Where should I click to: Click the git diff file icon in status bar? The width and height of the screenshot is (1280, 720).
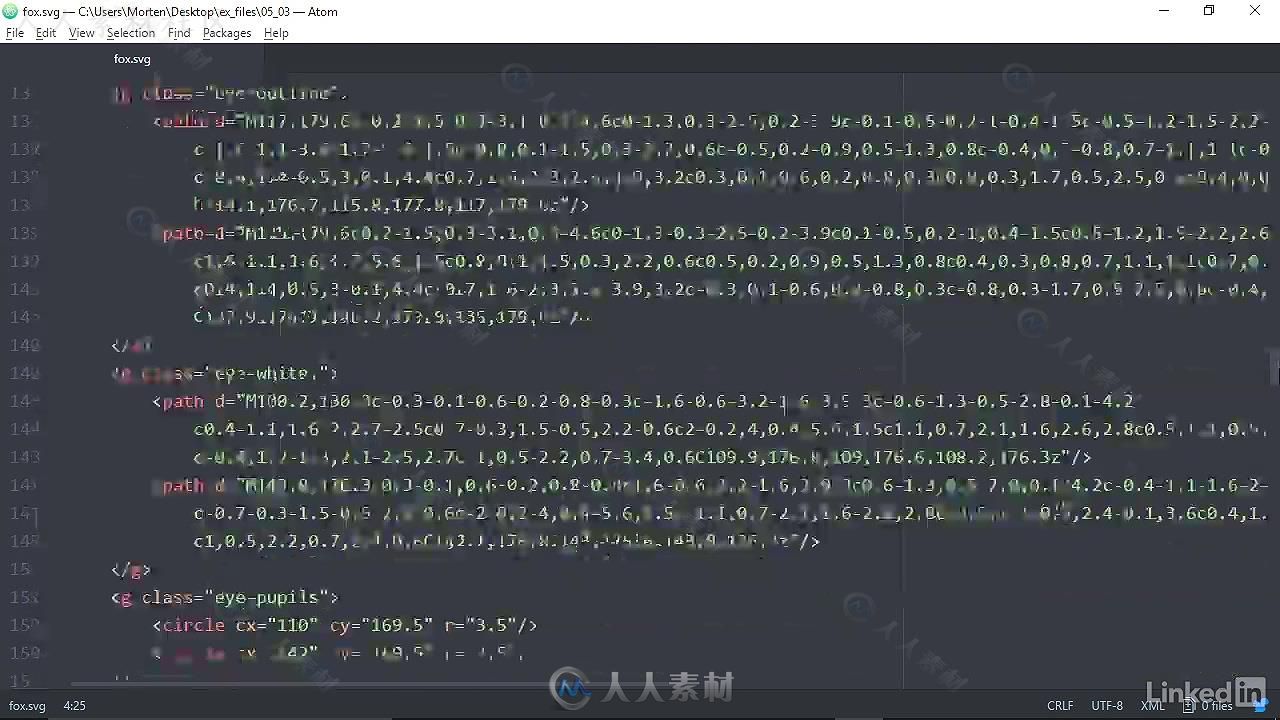coord(1189,705)
